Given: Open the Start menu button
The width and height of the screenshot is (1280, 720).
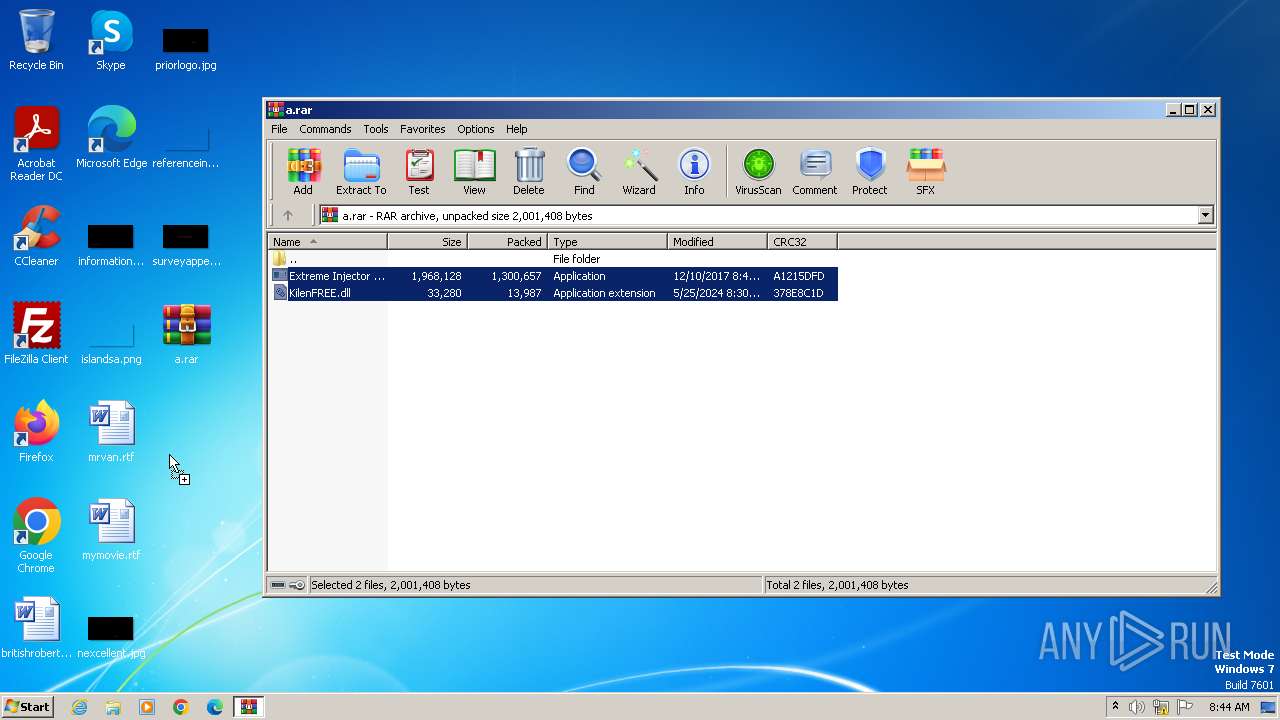Looking at the screenshot, I should [x=28, y=707].
